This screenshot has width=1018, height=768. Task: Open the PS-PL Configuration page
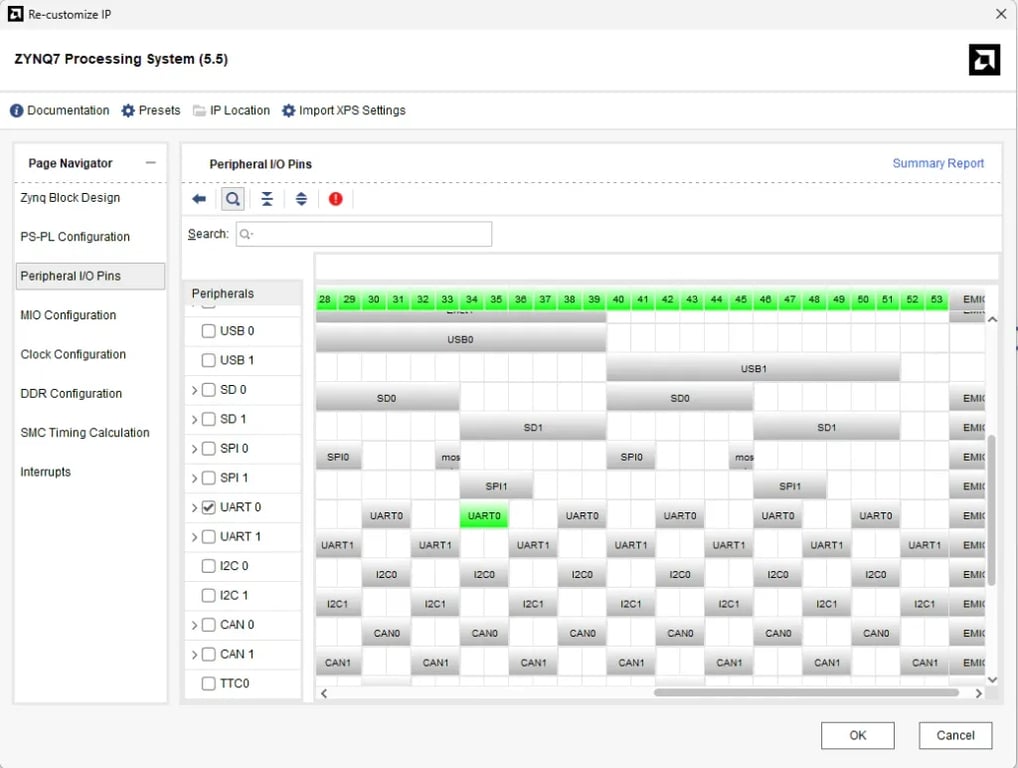[75, 237]
